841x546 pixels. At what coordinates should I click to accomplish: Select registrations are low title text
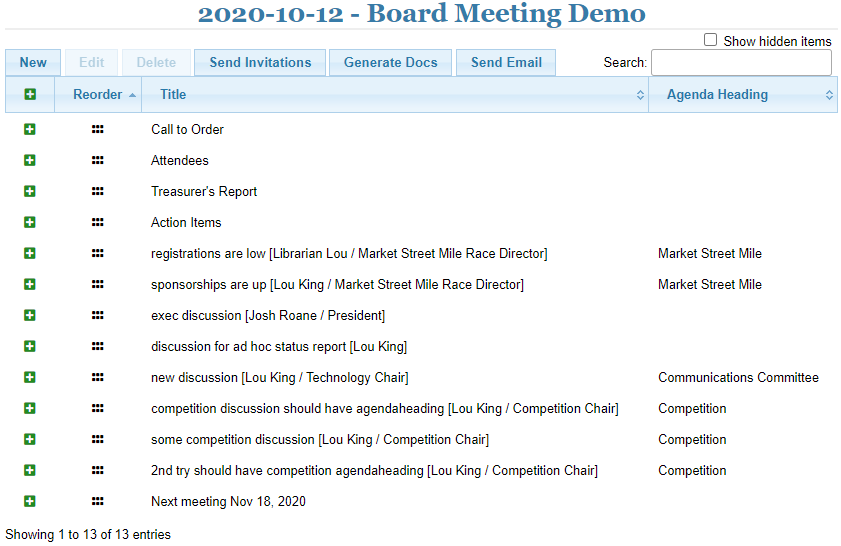pyautogui.click(x=349, y=253)
